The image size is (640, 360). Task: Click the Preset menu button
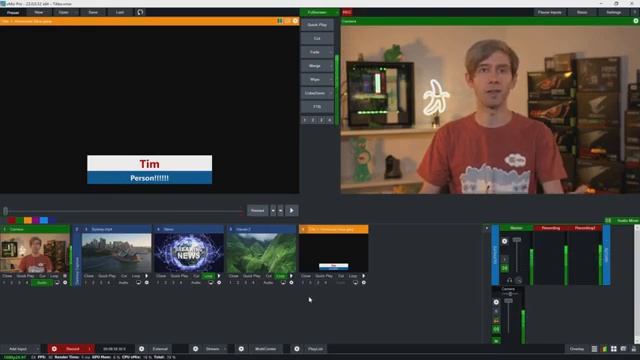tap(13, 12)
